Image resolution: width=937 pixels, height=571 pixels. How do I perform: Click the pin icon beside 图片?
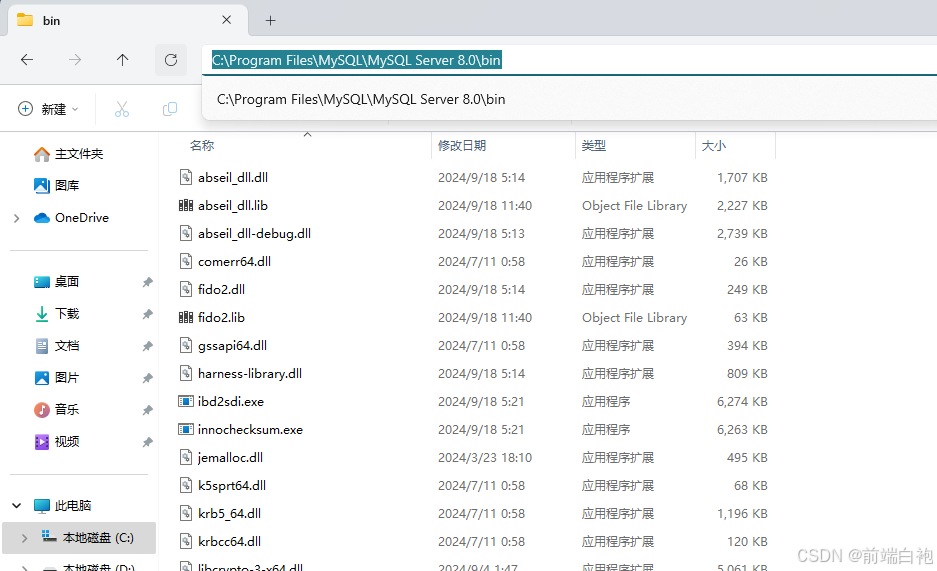[x=147, y=378]
